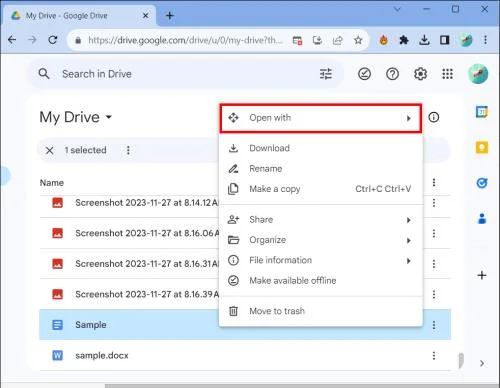The height and width of the screenshot is (388, 500).
Task: Share this page from address bar
Action: click(338, 40)
